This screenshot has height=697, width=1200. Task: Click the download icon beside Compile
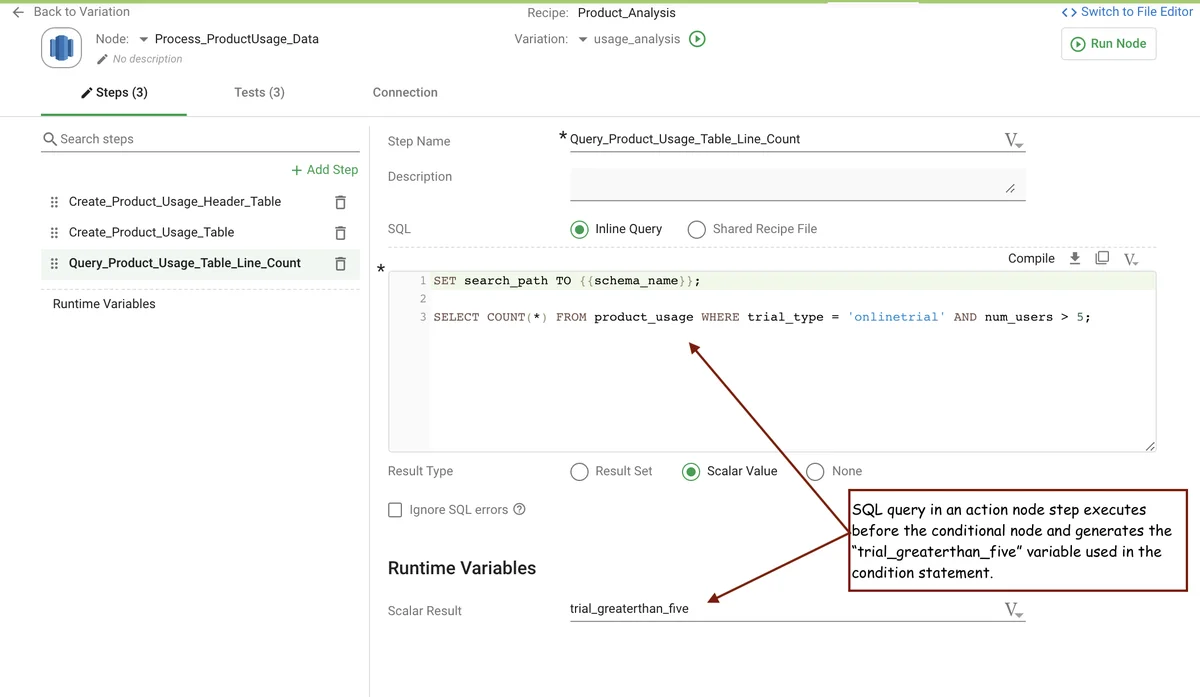tap(1075, 258)
